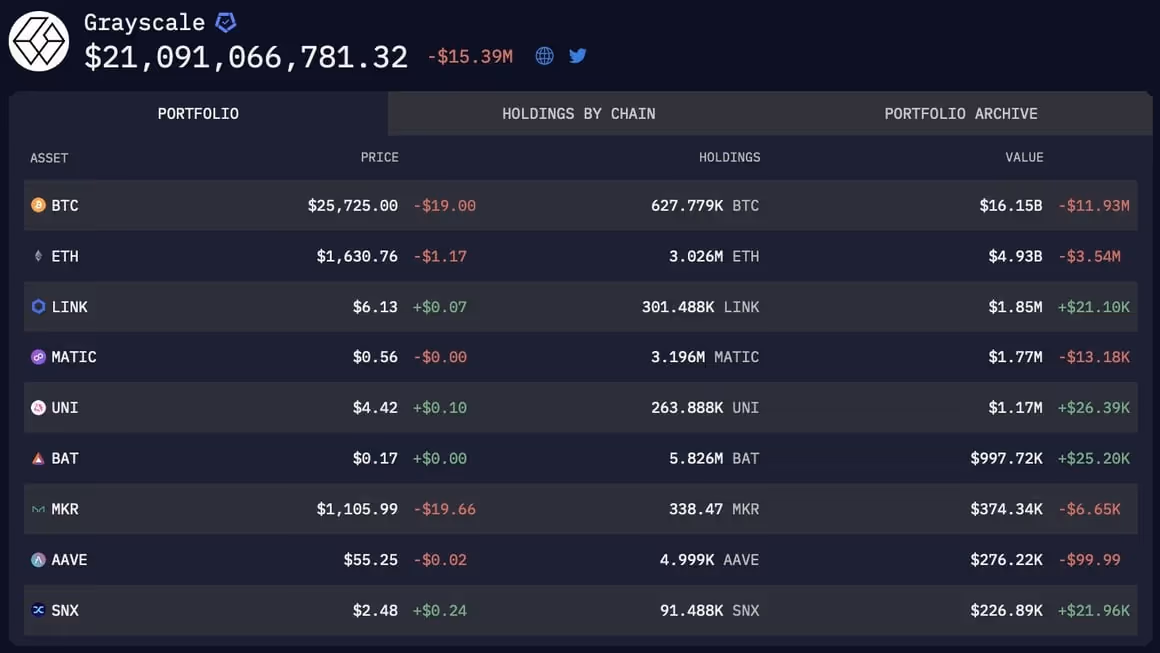This screenshot has width=1160, height=653.
Task: Open Grayscale's website via the globe icon
Action: 543,55
